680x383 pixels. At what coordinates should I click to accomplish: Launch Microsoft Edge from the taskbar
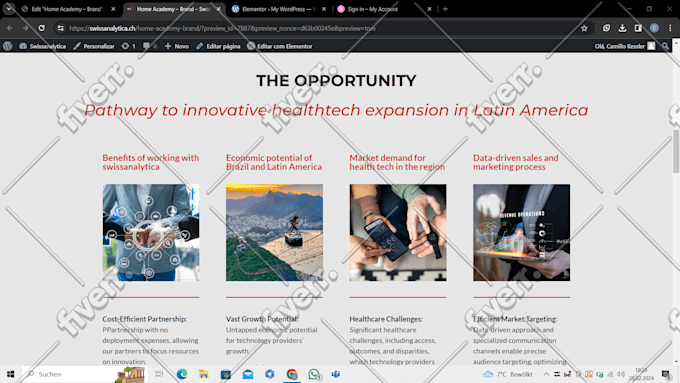point(182,374)
